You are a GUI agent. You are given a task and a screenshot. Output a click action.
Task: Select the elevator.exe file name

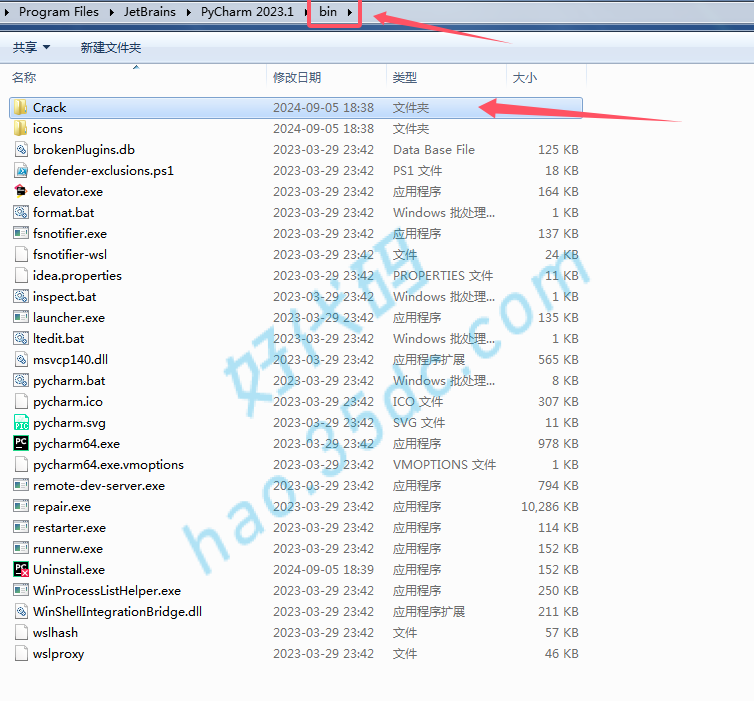point(68,191)
